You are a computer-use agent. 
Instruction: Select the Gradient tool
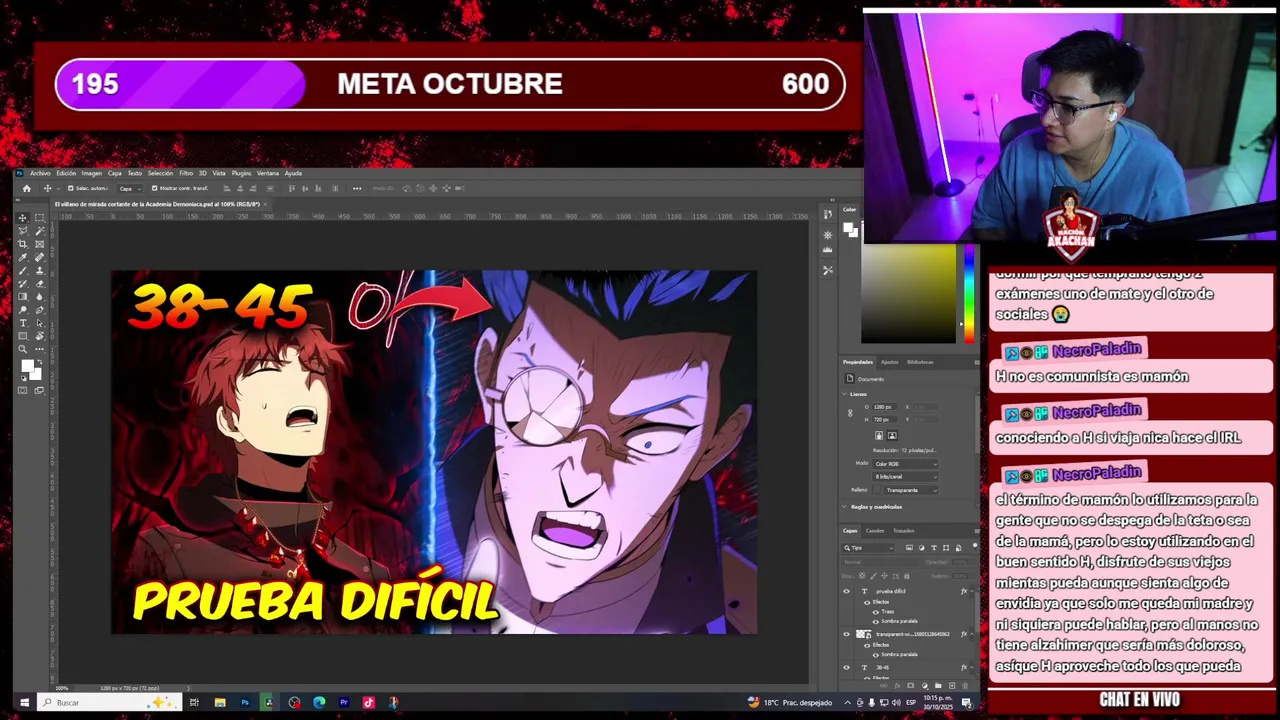pyautogui.click(x=22, y=296)
